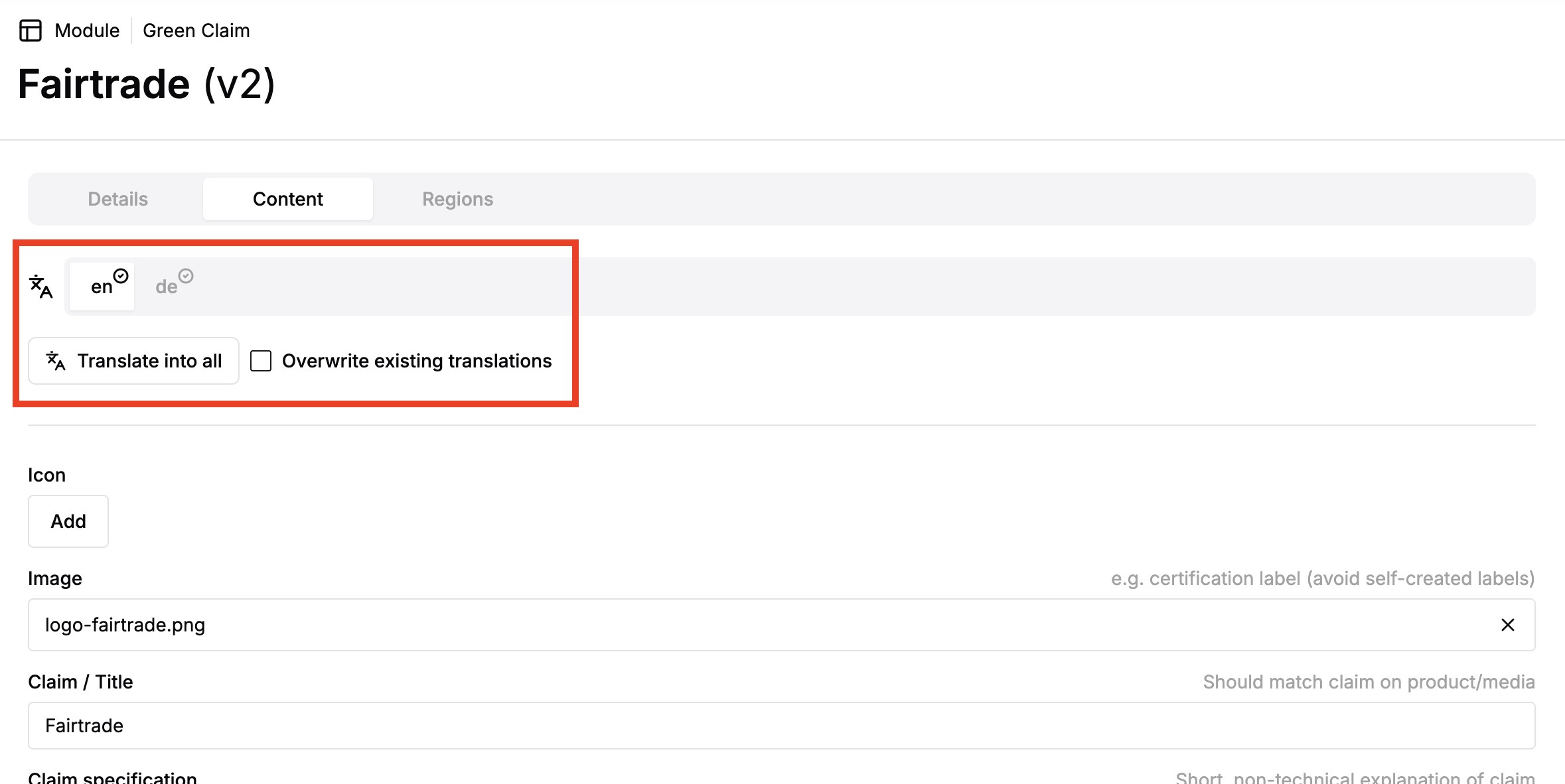Focus the Claim / Title input field

pos(781,726)
